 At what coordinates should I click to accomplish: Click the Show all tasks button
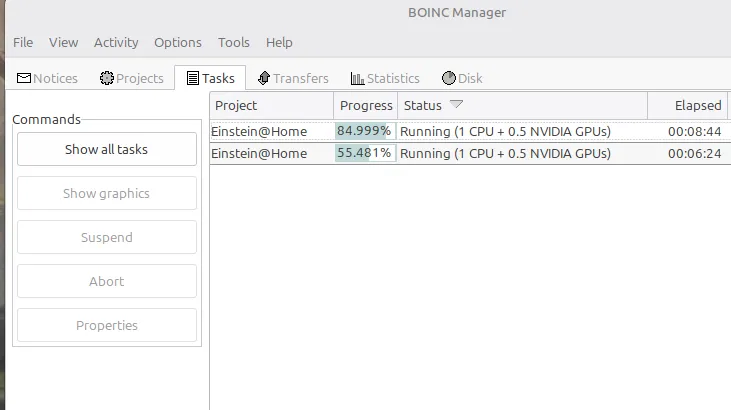(107, 149)
